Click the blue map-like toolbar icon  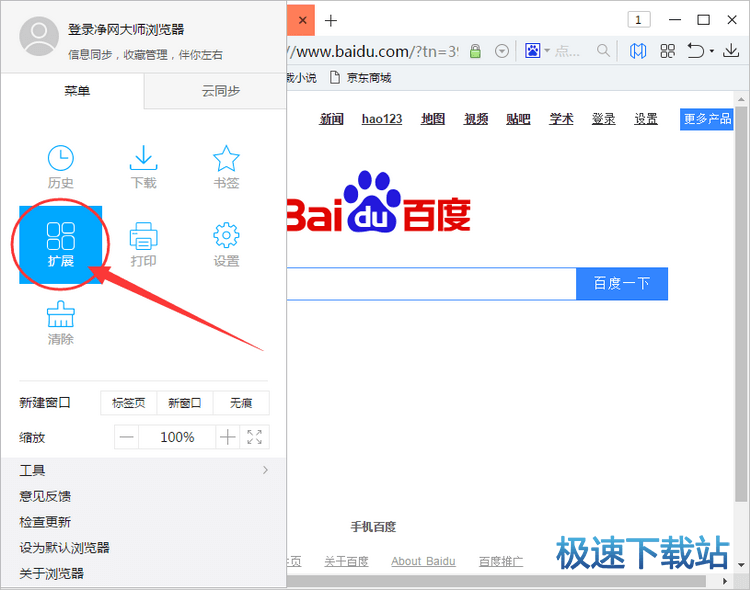coord(638,51)
